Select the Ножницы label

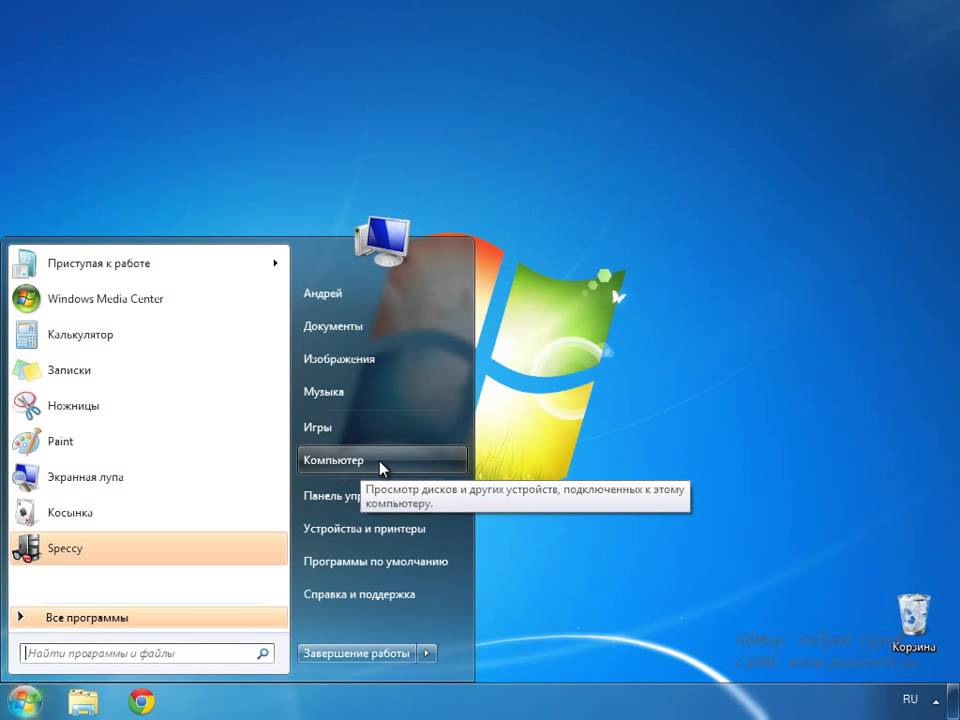click(73, 405)
